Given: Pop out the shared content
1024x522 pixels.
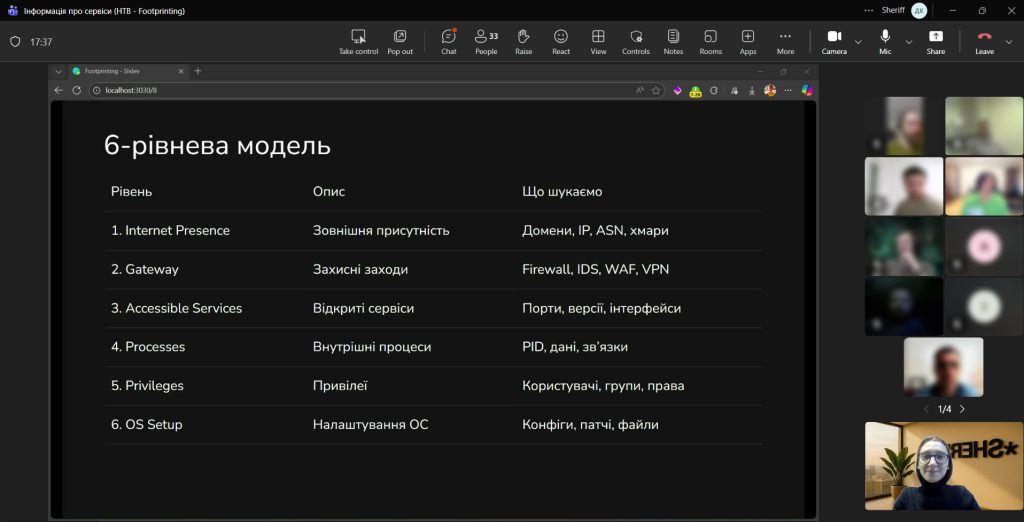Looking at the screenshot, I should (400, 41).
